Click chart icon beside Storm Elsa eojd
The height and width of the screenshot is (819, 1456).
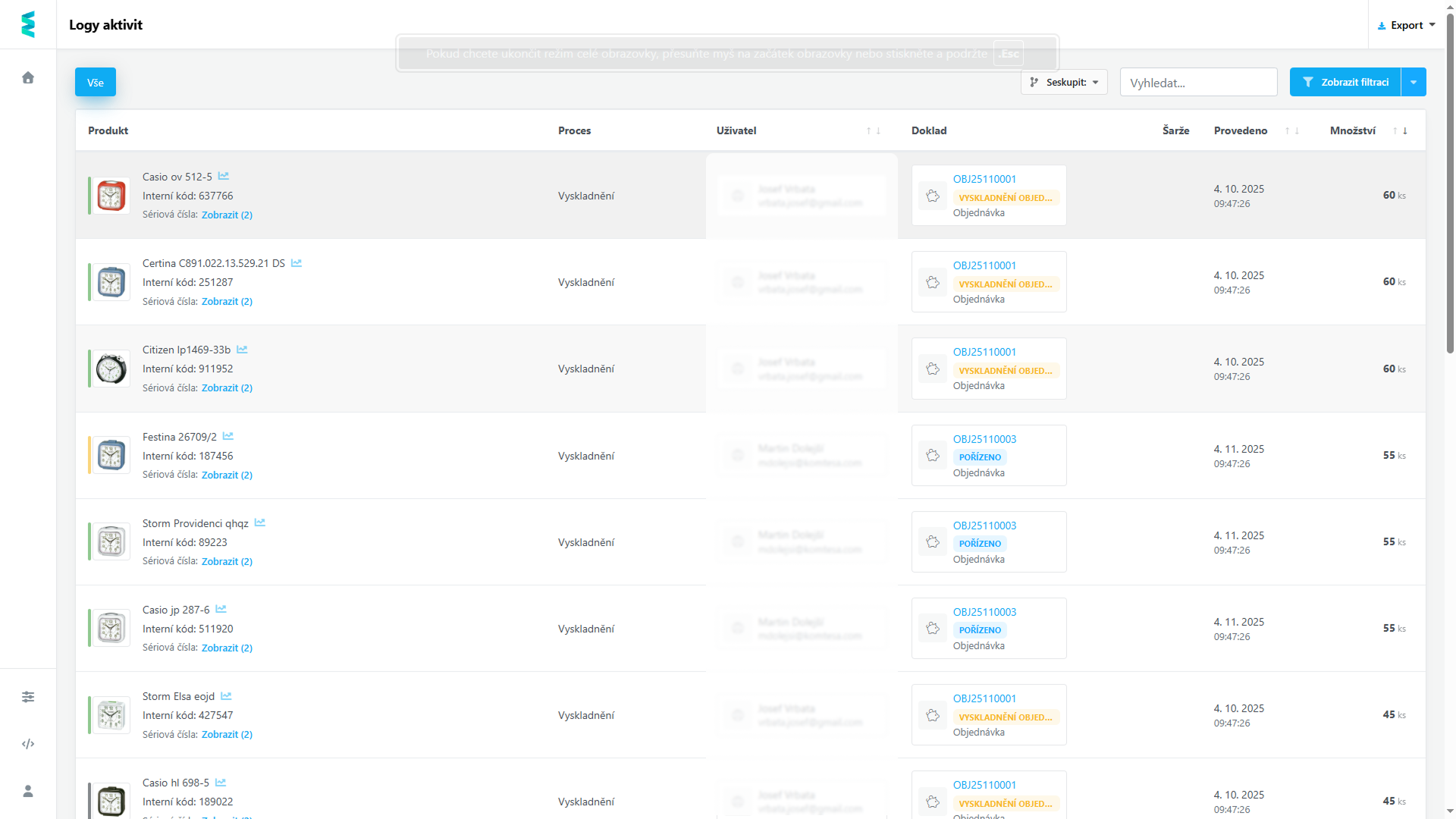(x=226, y=696)
